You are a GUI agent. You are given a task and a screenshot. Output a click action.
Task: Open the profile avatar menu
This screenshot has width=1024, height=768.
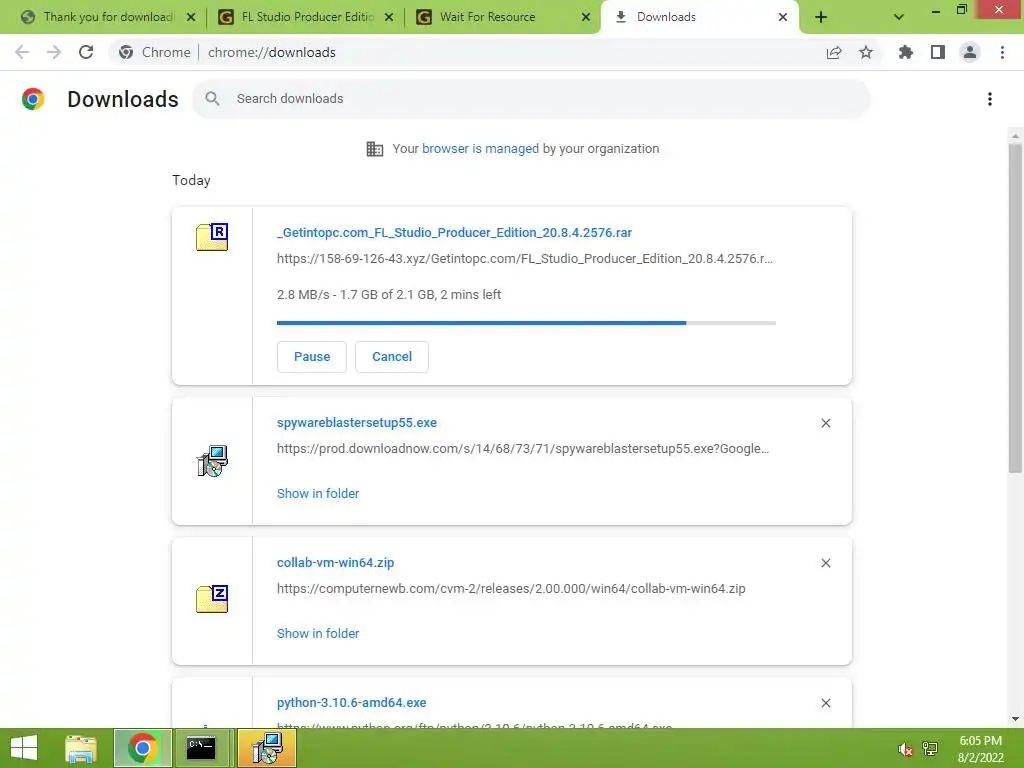[970, 52]
